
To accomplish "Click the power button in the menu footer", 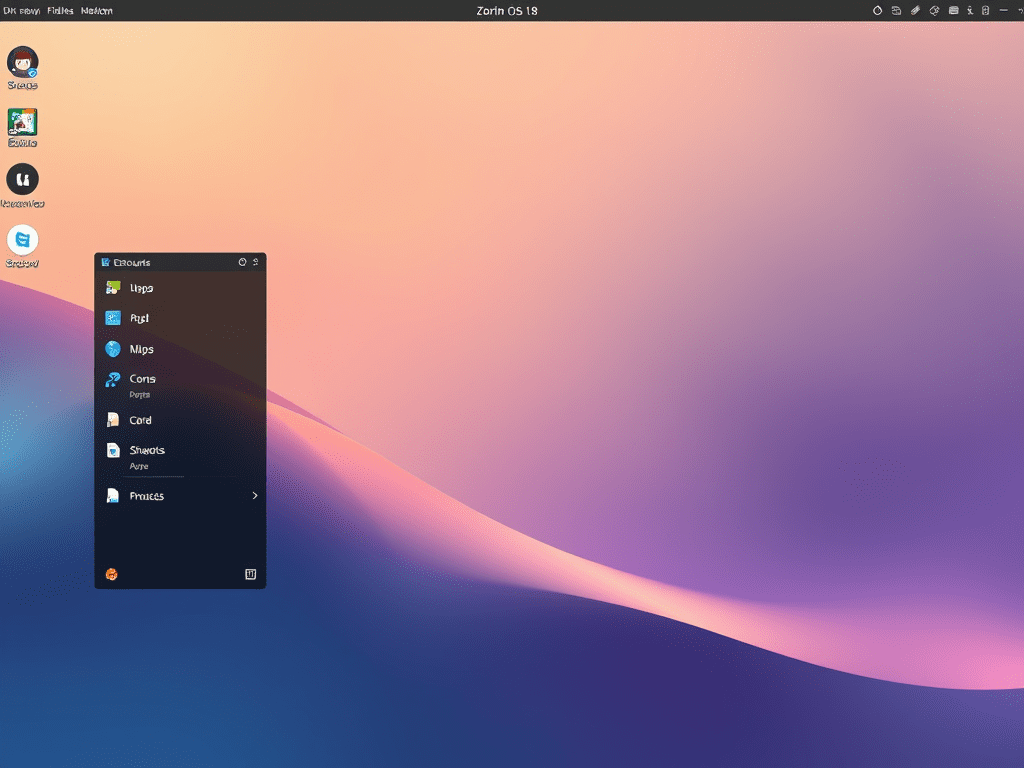I will pos(249,574).
